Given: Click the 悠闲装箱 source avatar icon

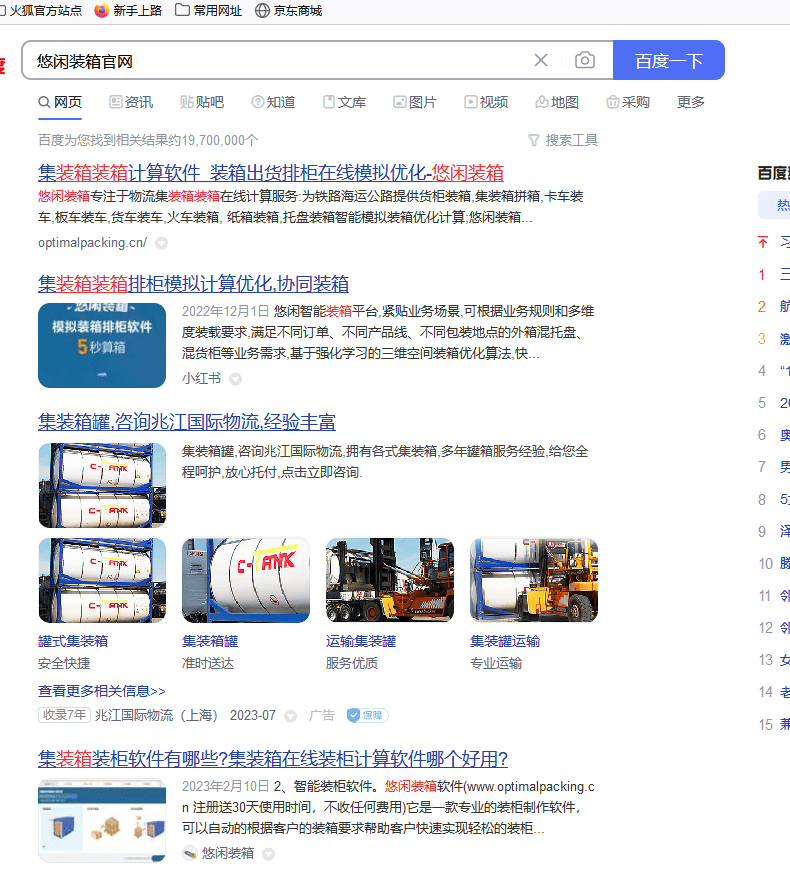Looking at the screenshot, I should (x=190, y=853).
